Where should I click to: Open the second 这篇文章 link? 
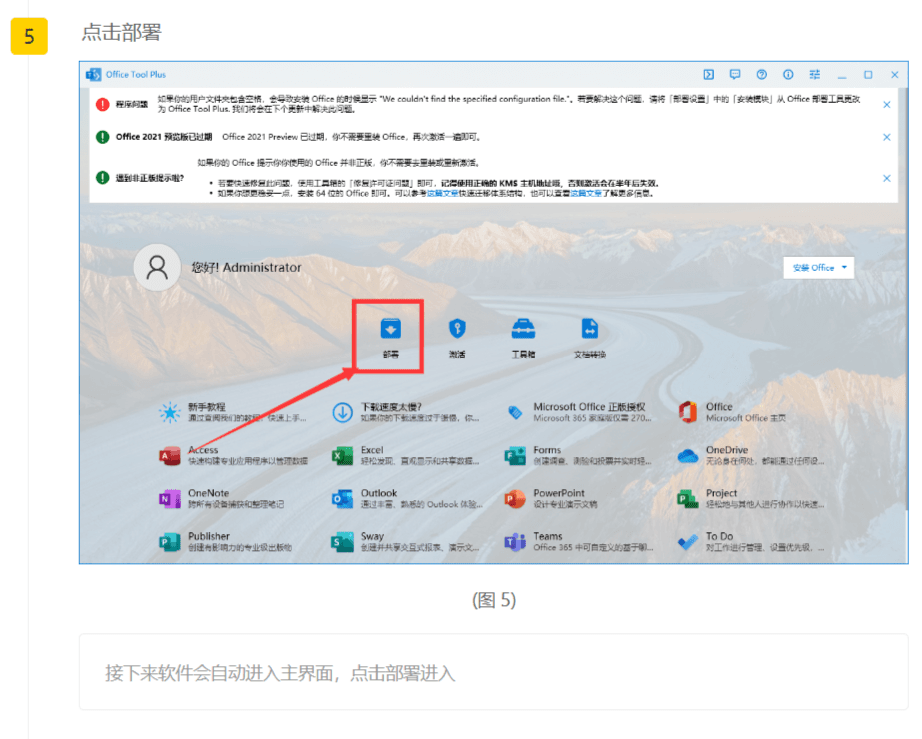(586, 193)
